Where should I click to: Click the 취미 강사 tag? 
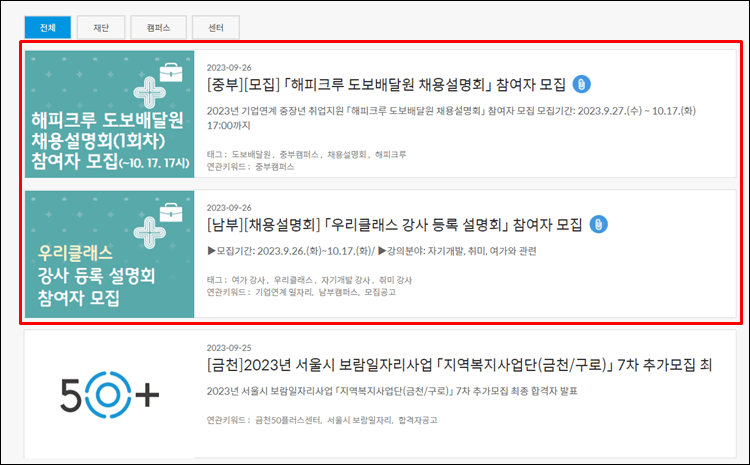[395, 280]
